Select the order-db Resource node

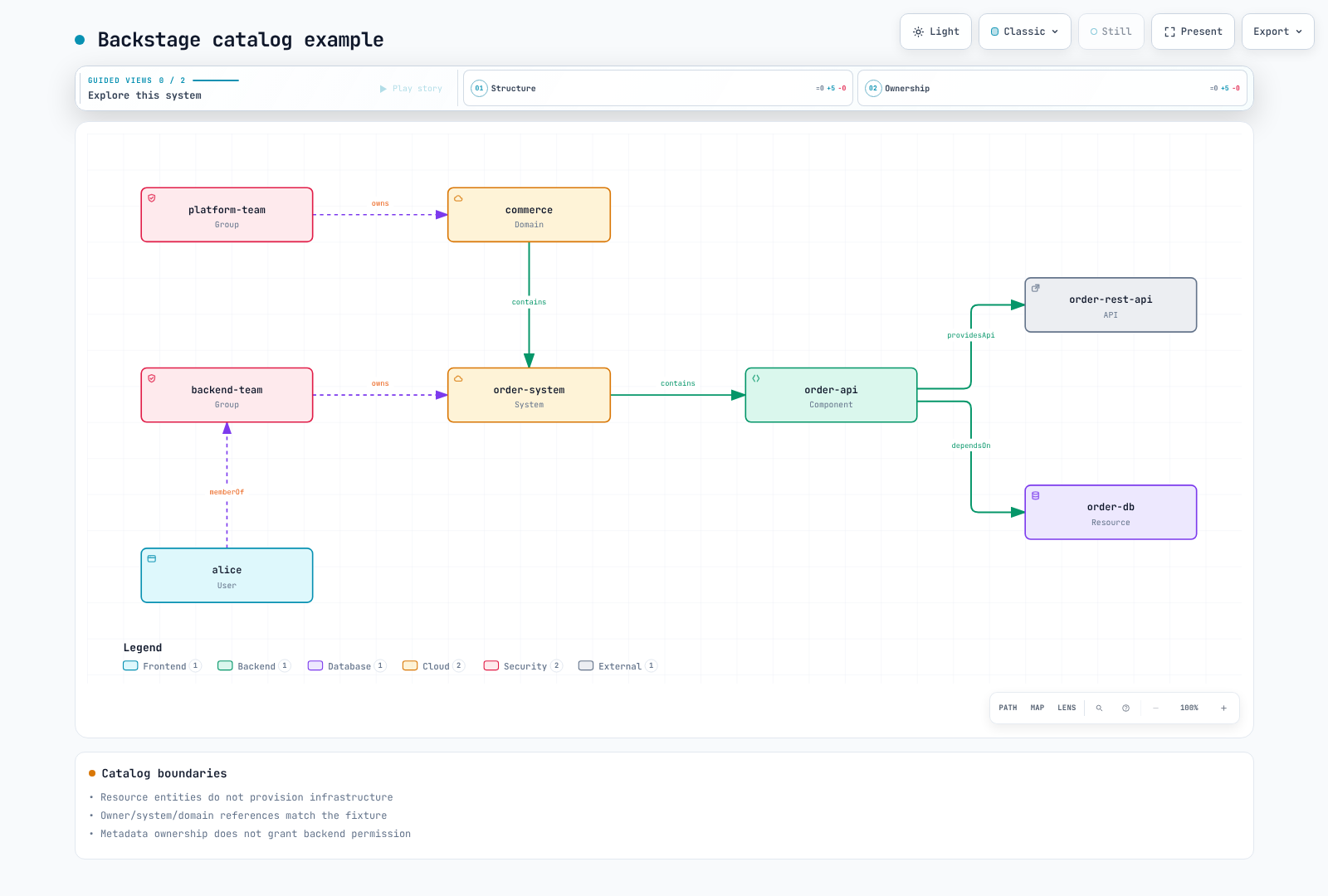(1111, 512)
